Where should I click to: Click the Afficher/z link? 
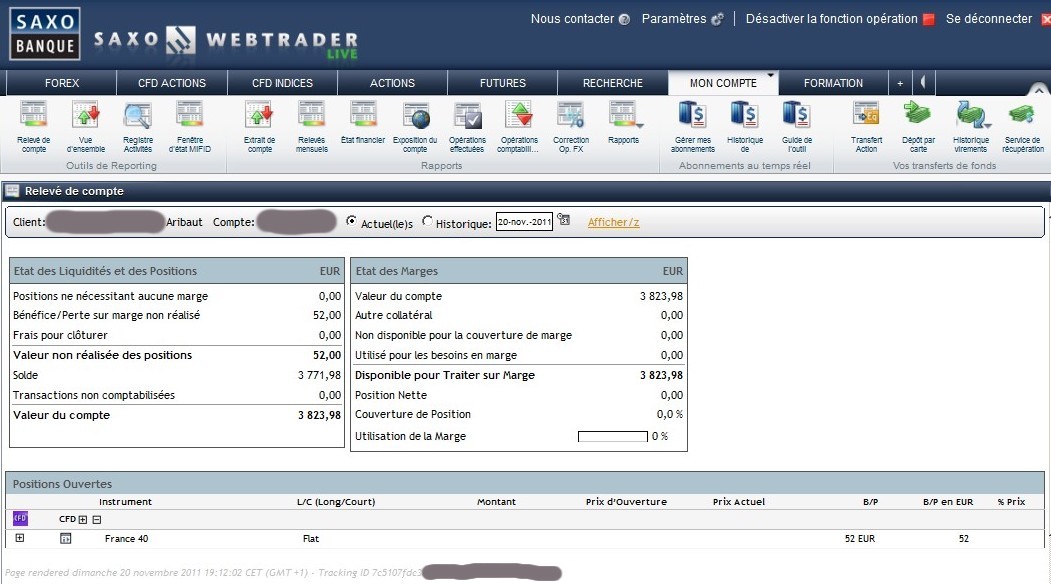point(613,222)
